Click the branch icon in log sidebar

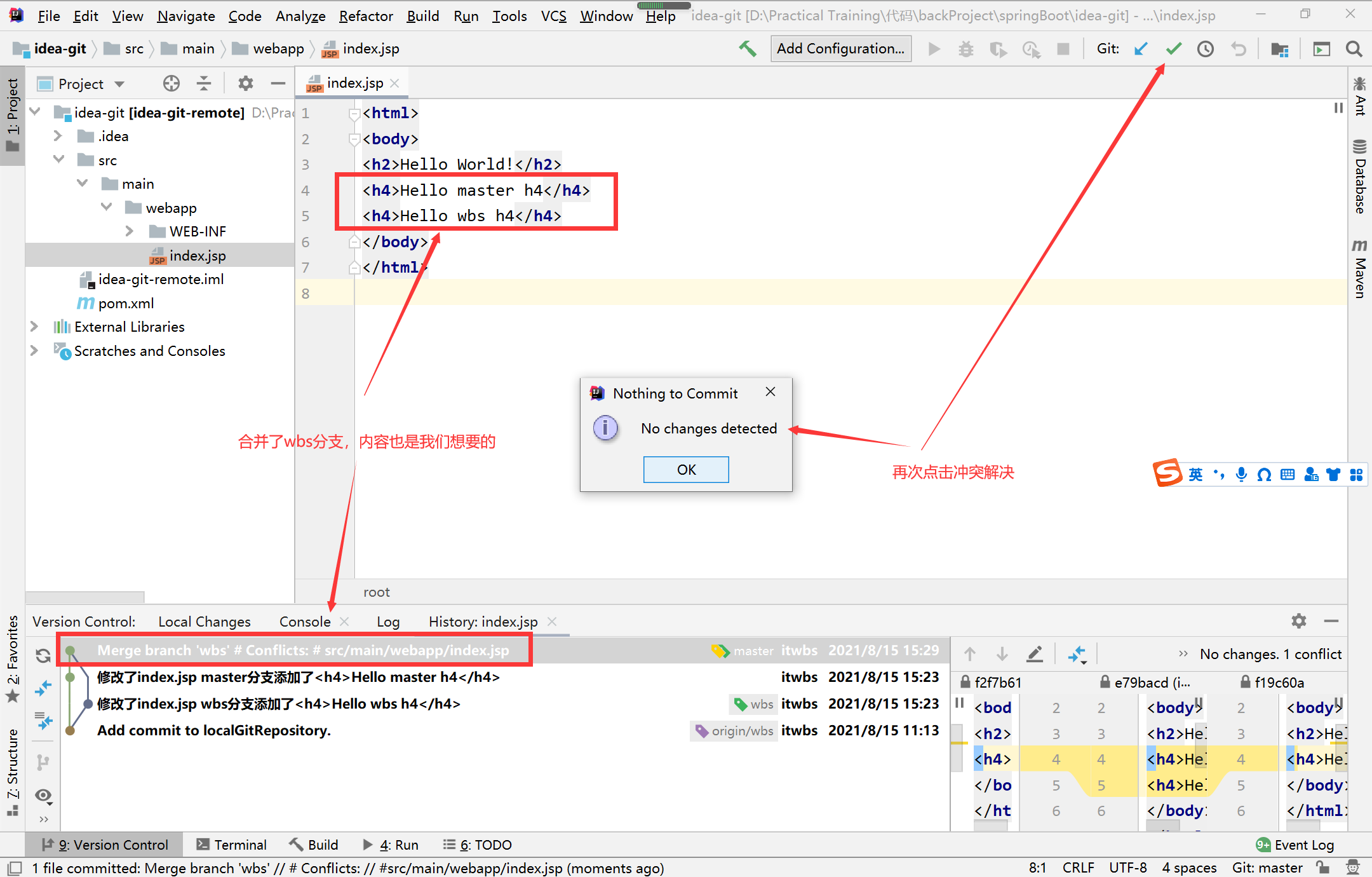click(43, 761)
